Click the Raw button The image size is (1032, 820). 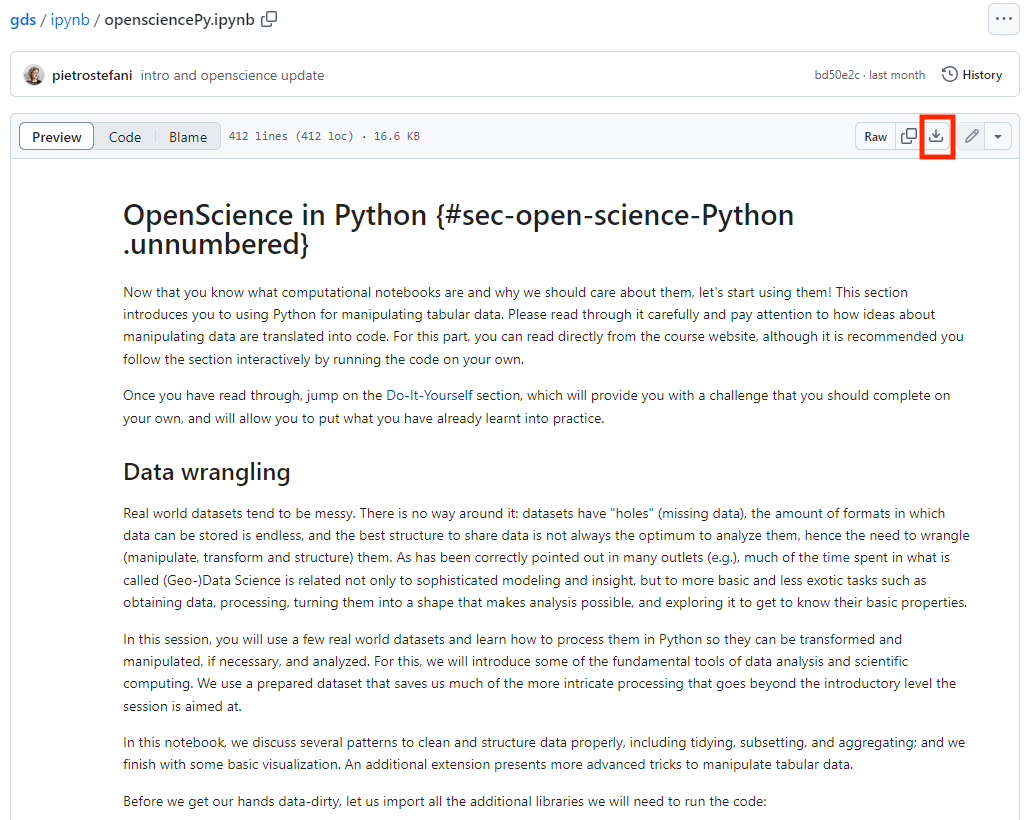(875, 137)
